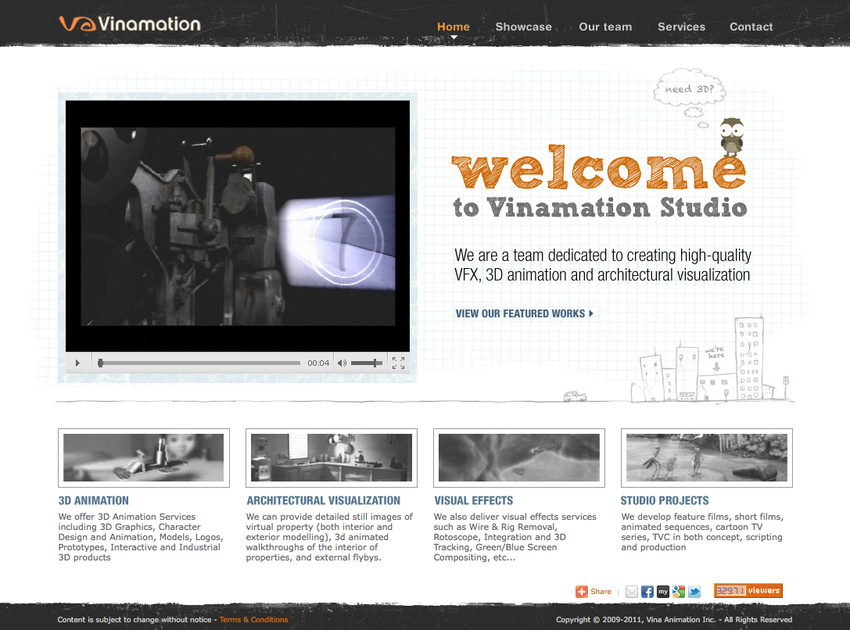Click the Vinamation logo
850x630 pixels.
(130, 24)
